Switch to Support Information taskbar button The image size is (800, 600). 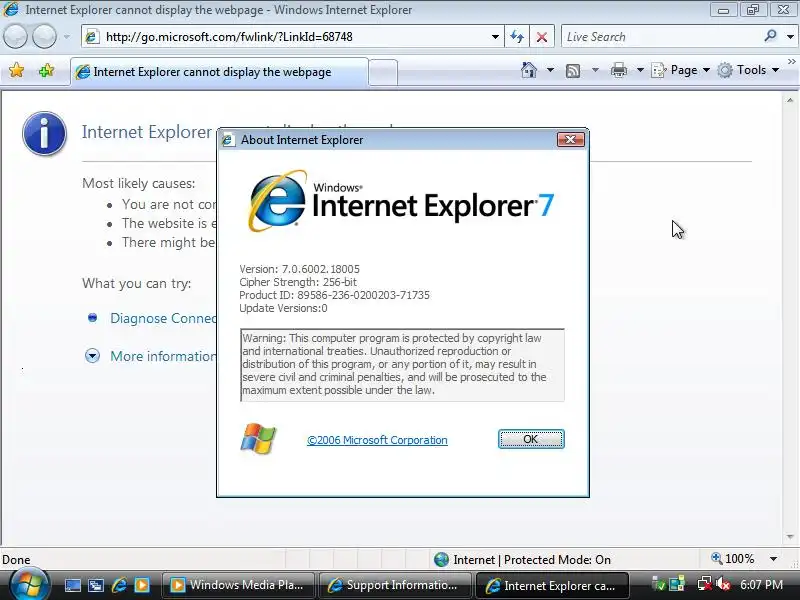(395, 585)
